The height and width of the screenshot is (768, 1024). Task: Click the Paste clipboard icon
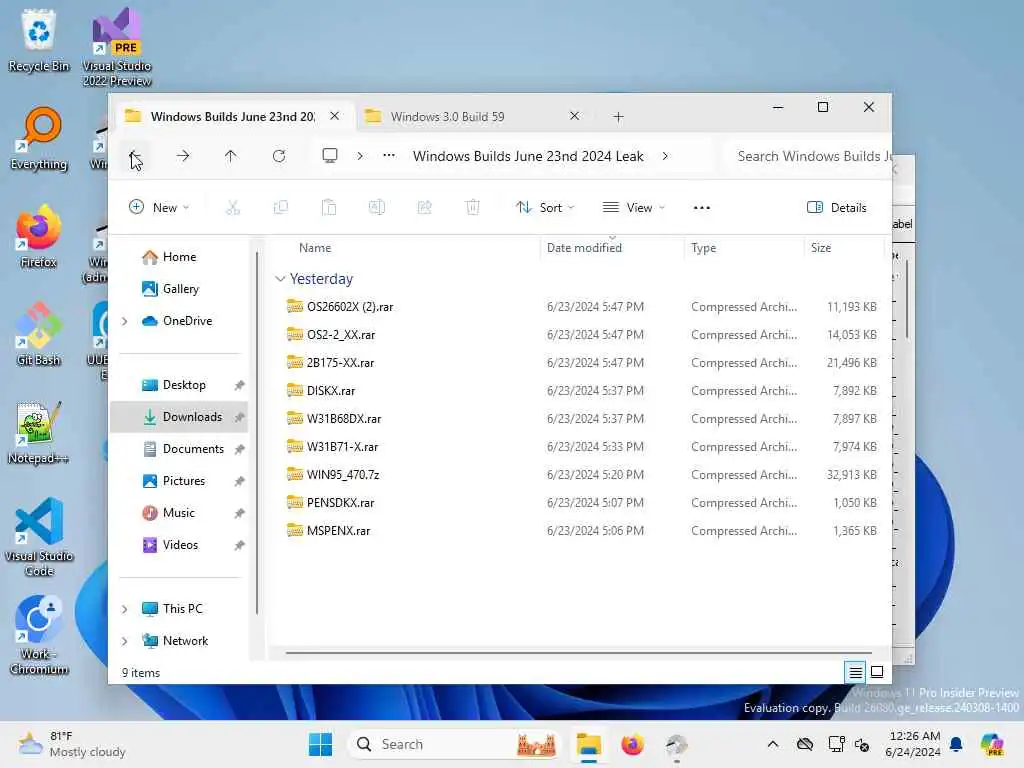(x=328, y=208)
